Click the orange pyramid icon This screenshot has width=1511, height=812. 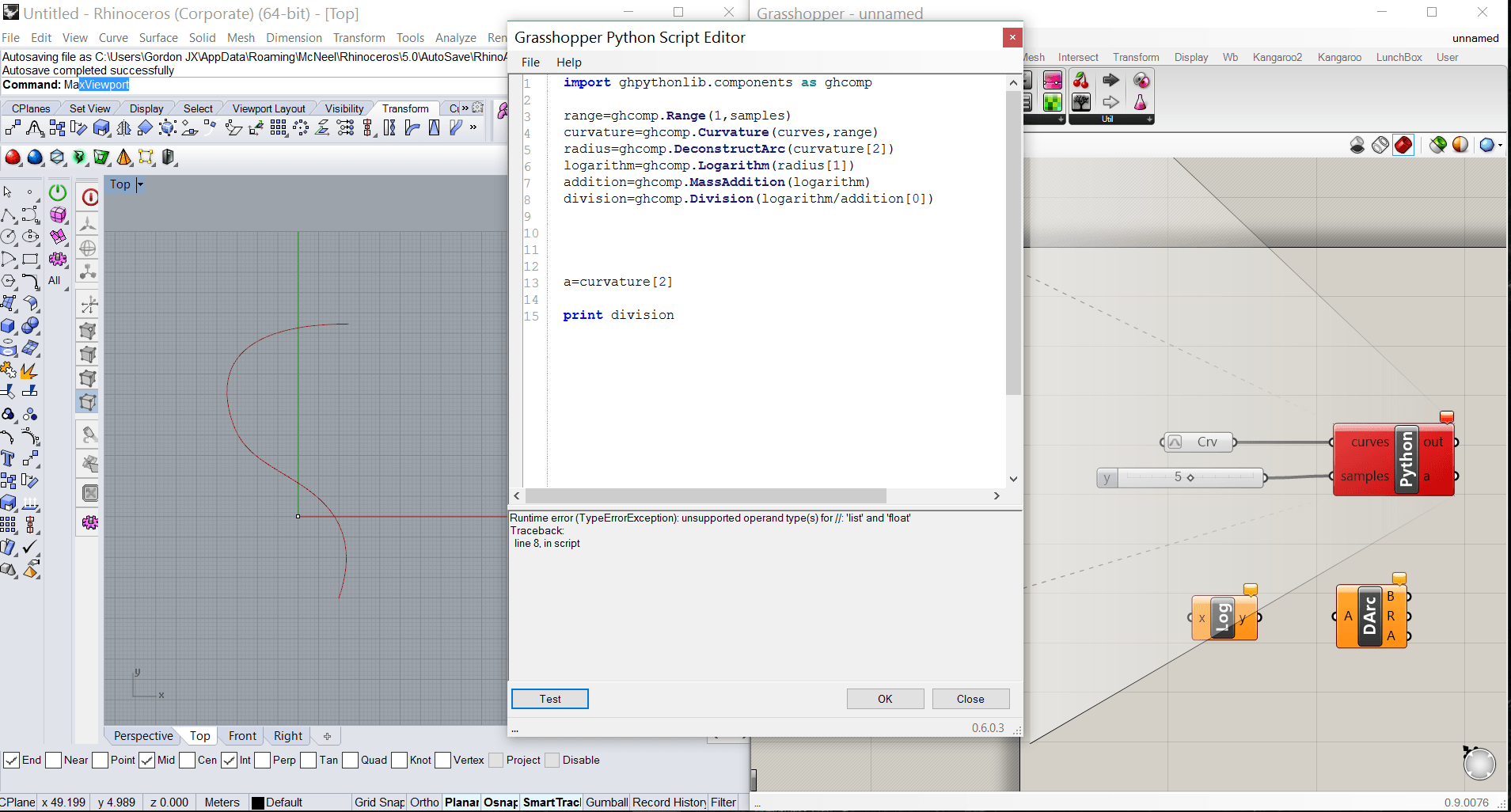(123, 157)
